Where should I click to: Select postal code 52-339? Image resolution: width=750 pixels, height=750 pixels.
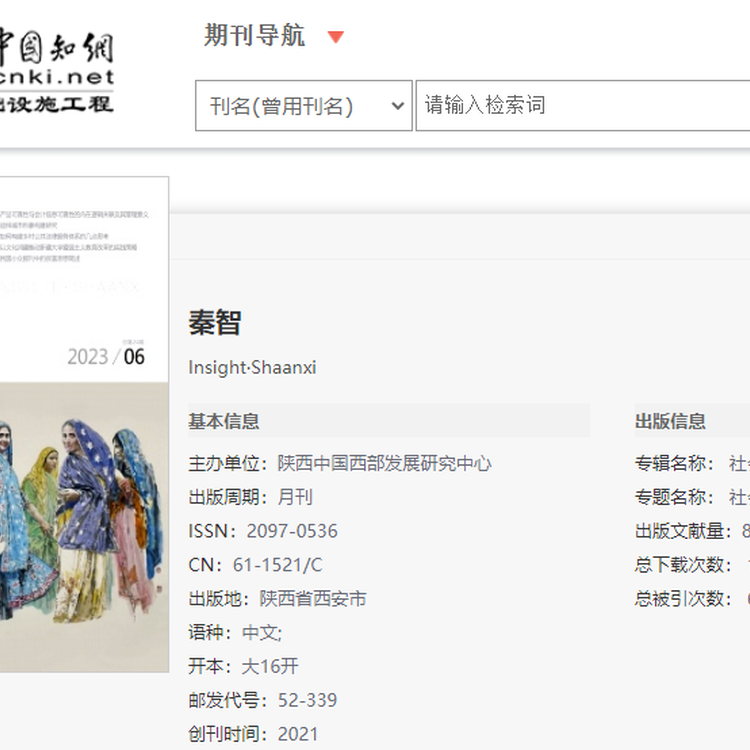308,700
